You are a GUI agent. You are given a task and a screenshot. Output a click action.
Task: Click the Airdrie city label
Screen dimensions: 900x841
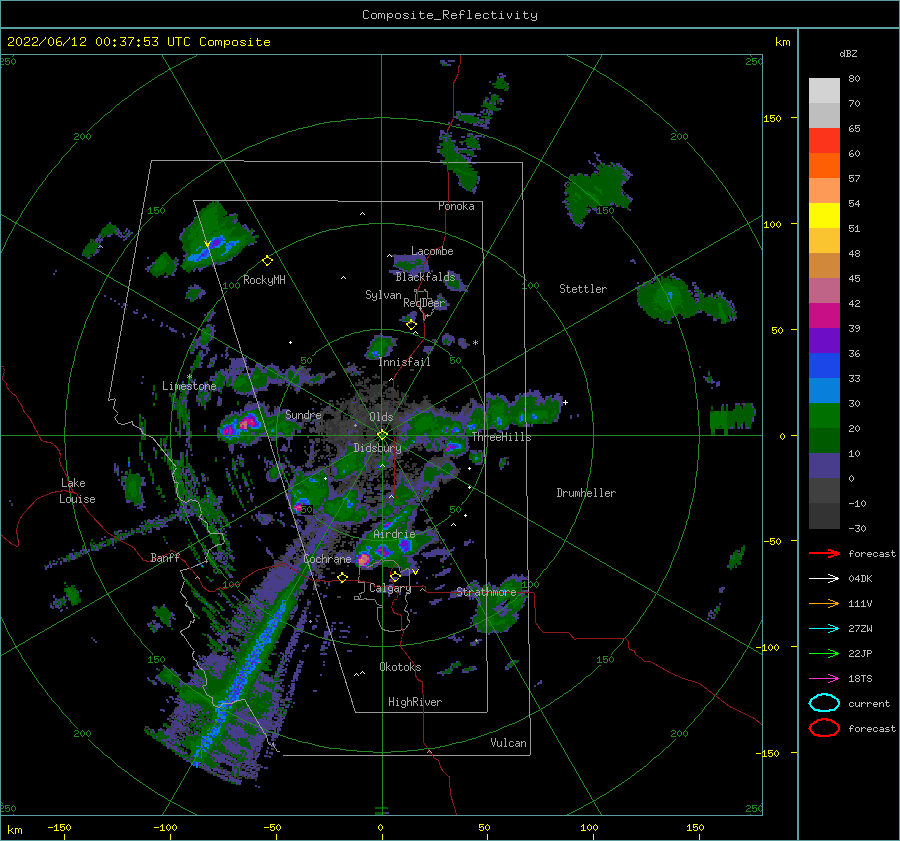(x=394, y=534)
